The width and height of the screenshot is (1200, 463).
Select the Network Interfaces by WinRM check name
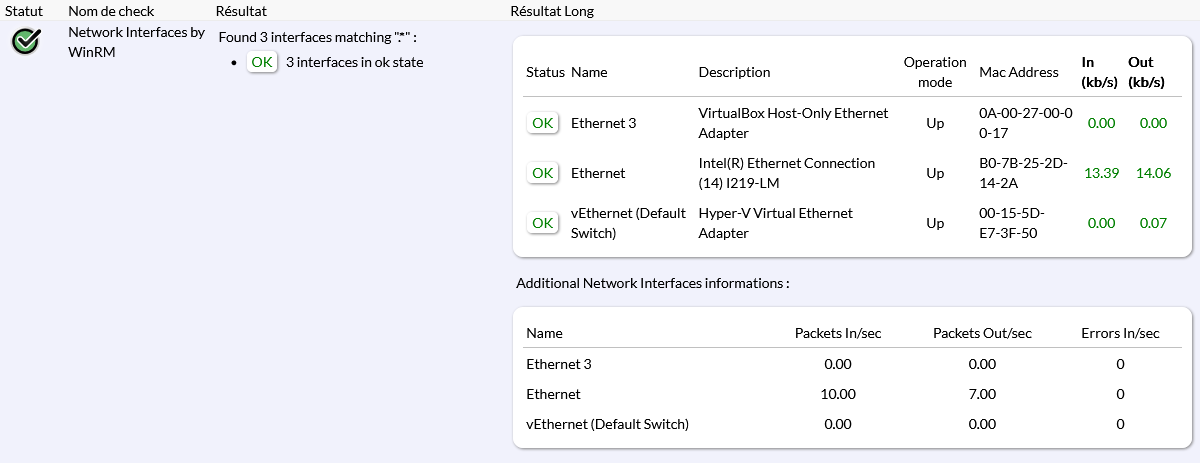(136, 42)
